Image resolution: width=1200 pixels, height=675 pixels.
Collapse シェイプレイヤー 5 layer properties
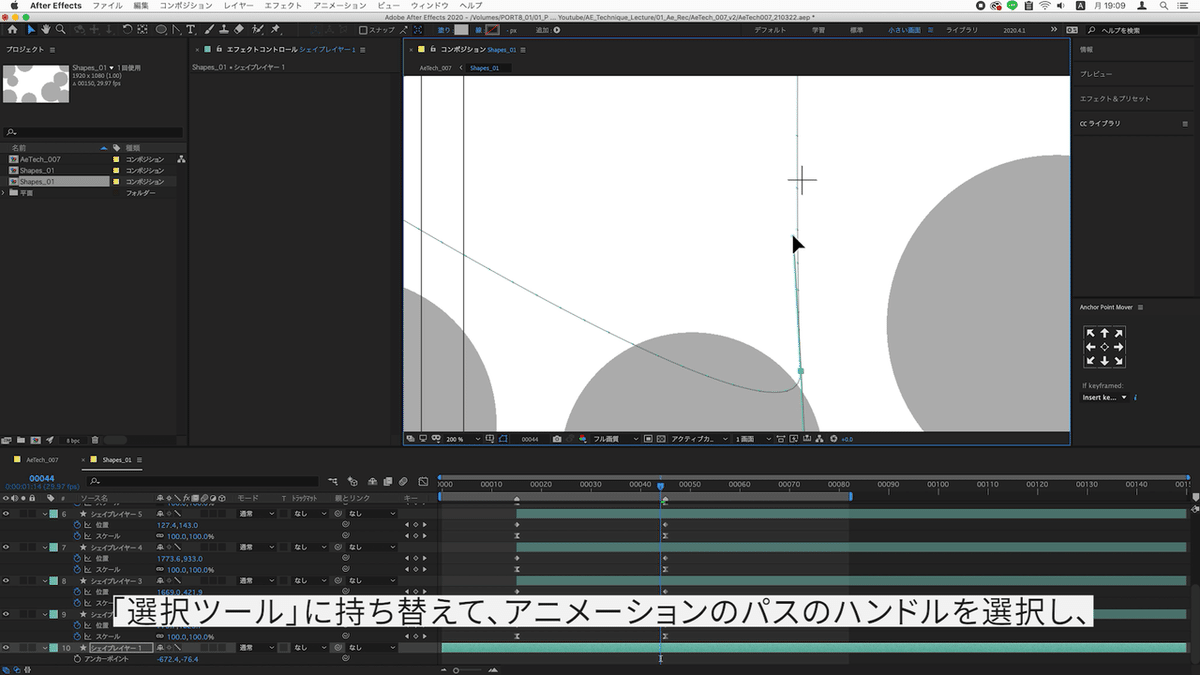click(45, 514)
